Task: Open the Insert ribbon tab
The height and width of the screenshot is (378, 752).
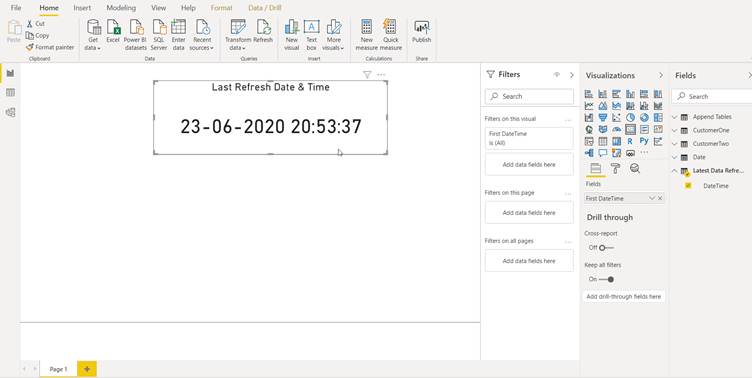Action: pyautogui.click(x=82, y=8)
